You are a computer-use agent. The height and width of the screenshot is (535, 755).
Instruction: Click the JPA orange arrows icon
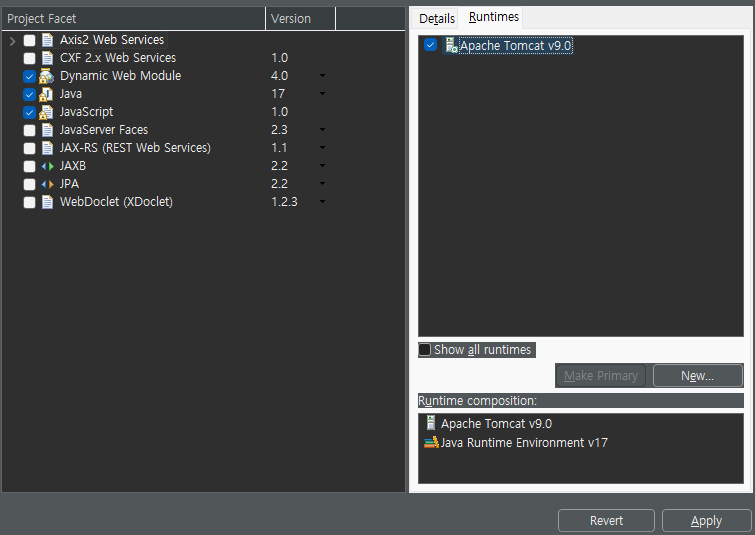tap(47, 184)
